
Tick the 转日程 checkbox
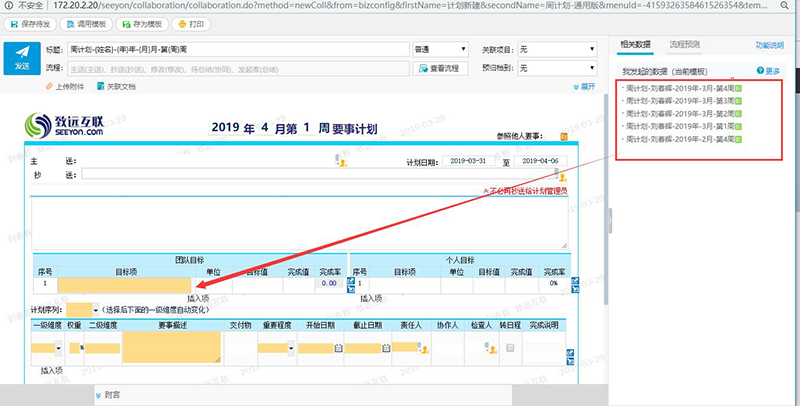point(510,347)
